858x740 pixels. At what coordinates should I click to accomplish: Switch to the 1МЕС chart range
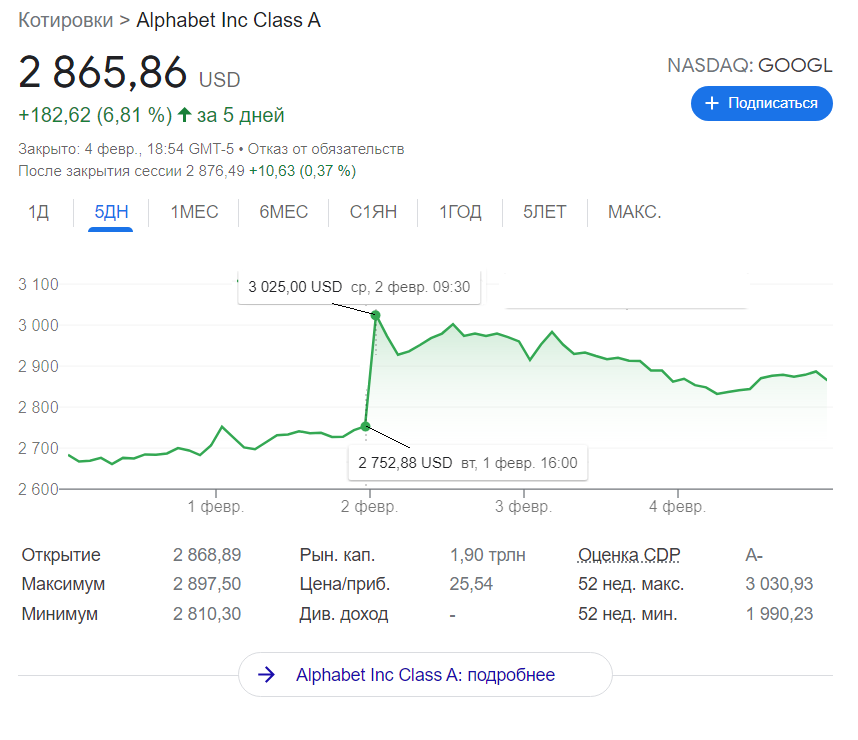point(194,212)
